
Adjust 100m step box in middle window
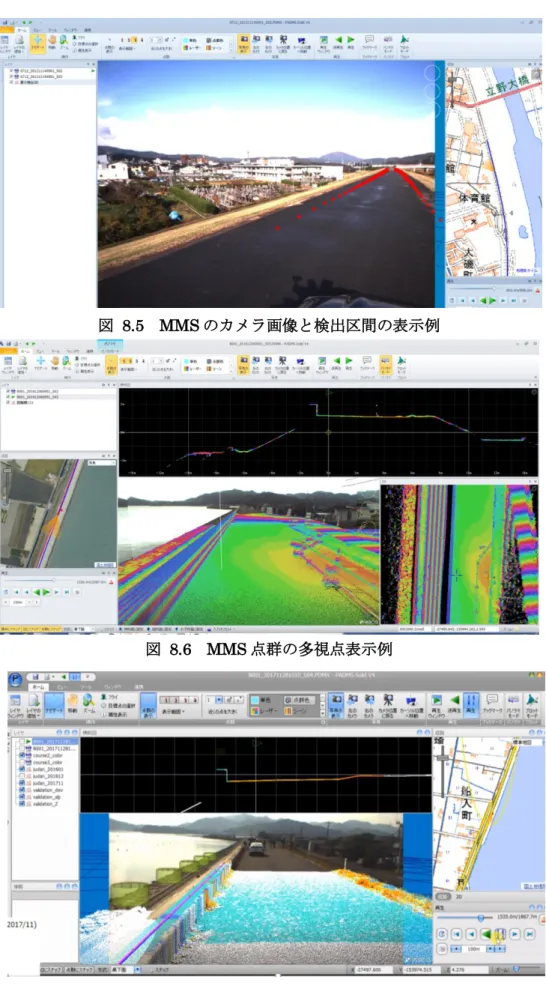click(20, 602)
